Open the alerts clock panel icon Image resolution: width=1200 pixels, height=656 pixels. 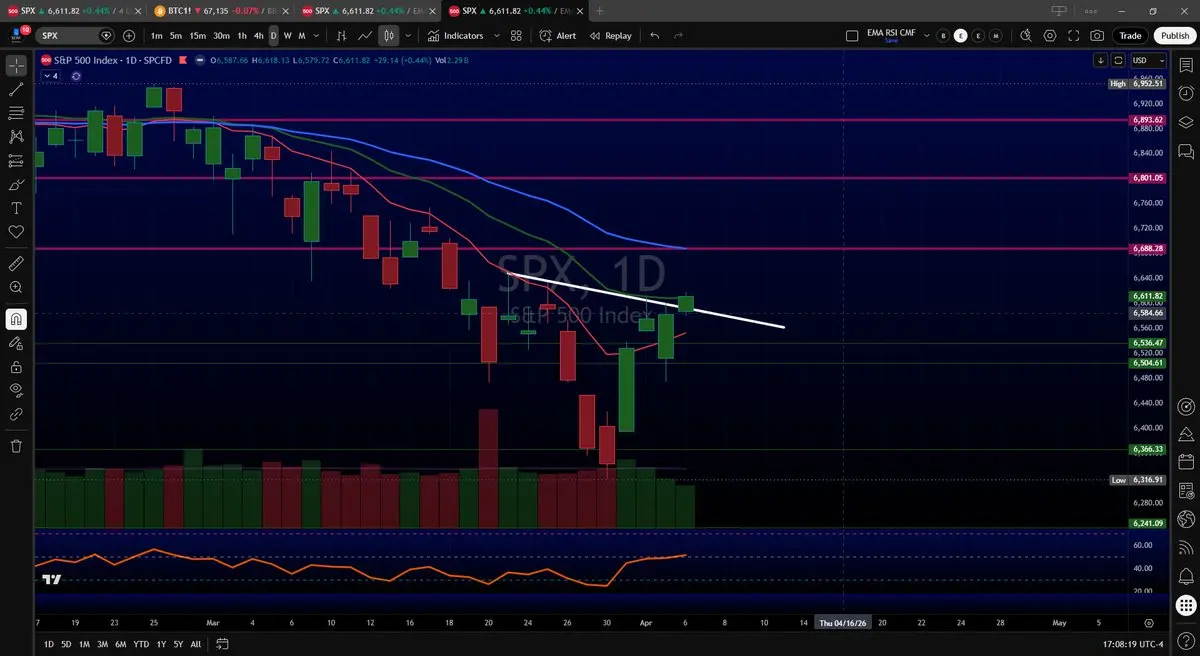pyautogui.click(x=1185, y=94)
